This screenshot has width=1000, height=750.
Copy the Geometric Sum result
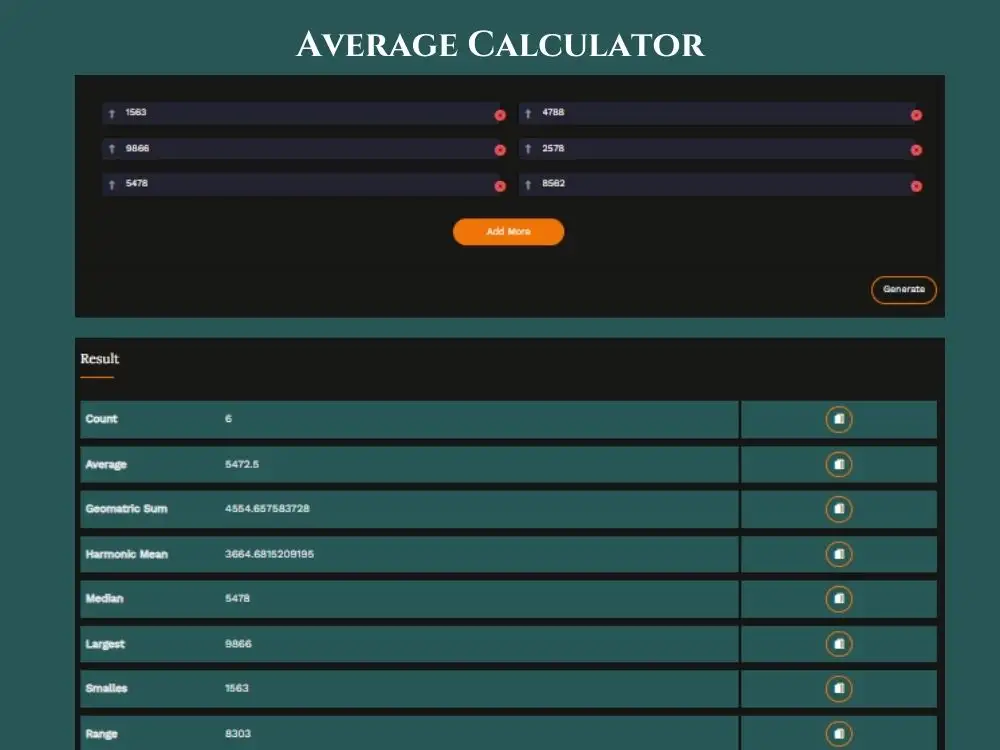click(840, 509)
